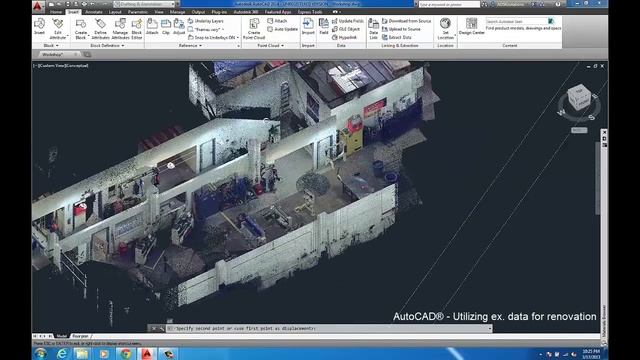Viewport: 640px width, 360px height.
Task: Click the Insert block icon
Action: (x=40, y=27)
